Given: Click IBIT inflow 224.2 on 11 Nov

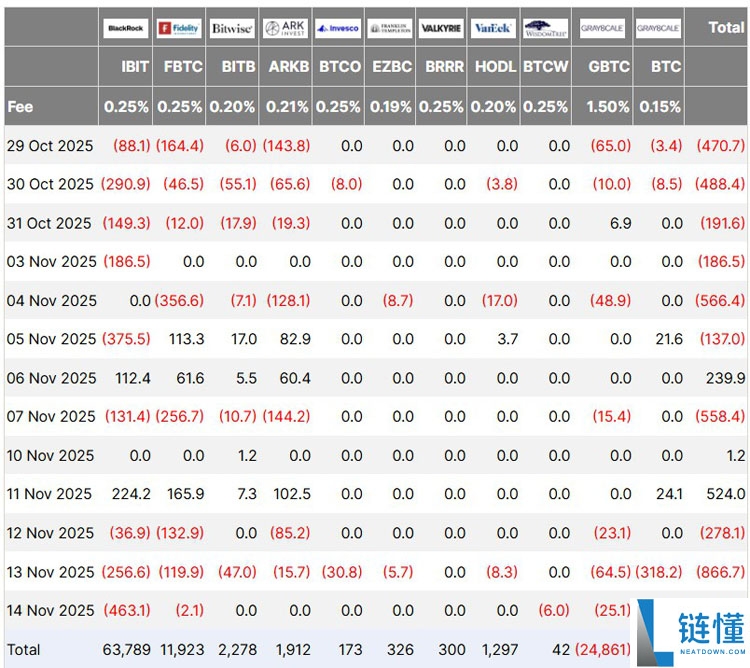Looking at the screenshot, I should coord(131,493).
